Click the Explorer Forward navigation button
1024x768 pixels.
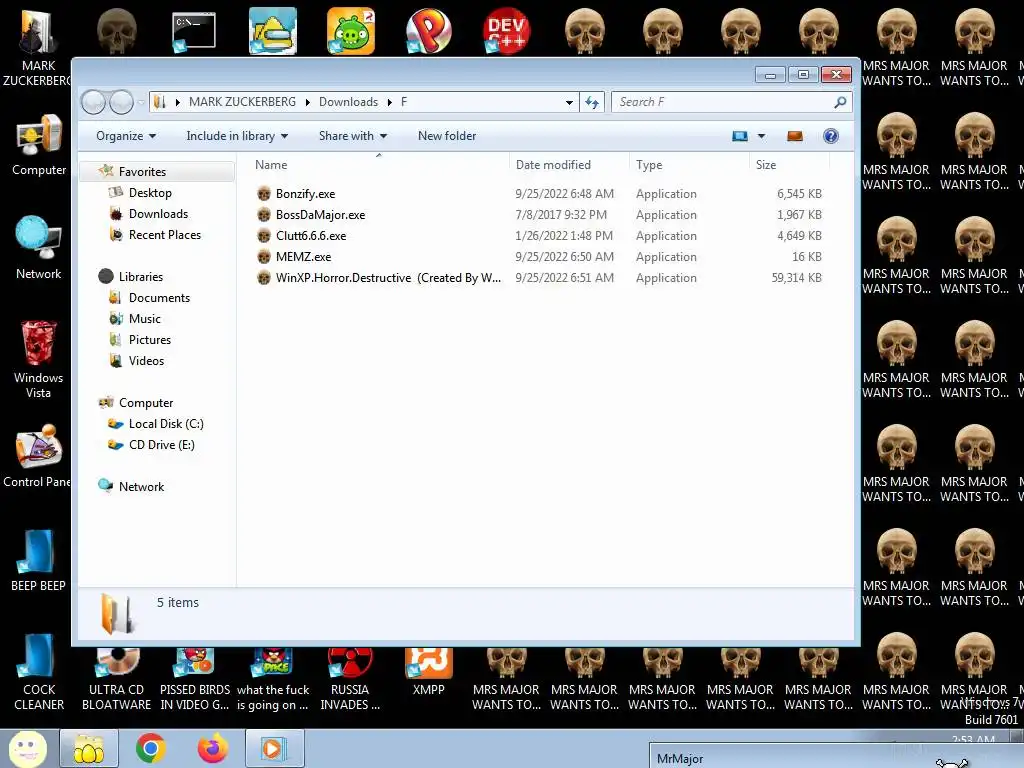pos(121,102)
